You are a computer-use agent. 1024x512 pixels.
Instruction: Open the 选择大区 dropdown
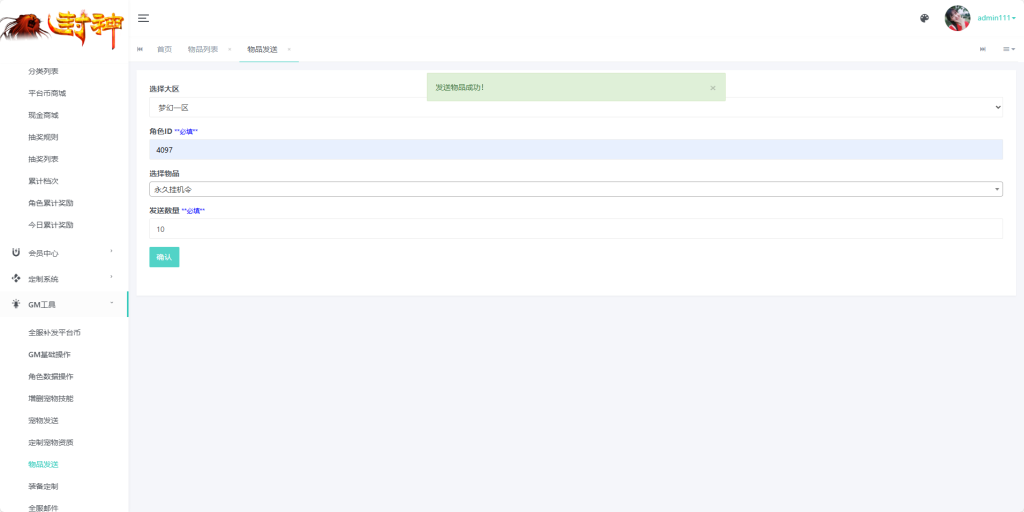(575, 108)
